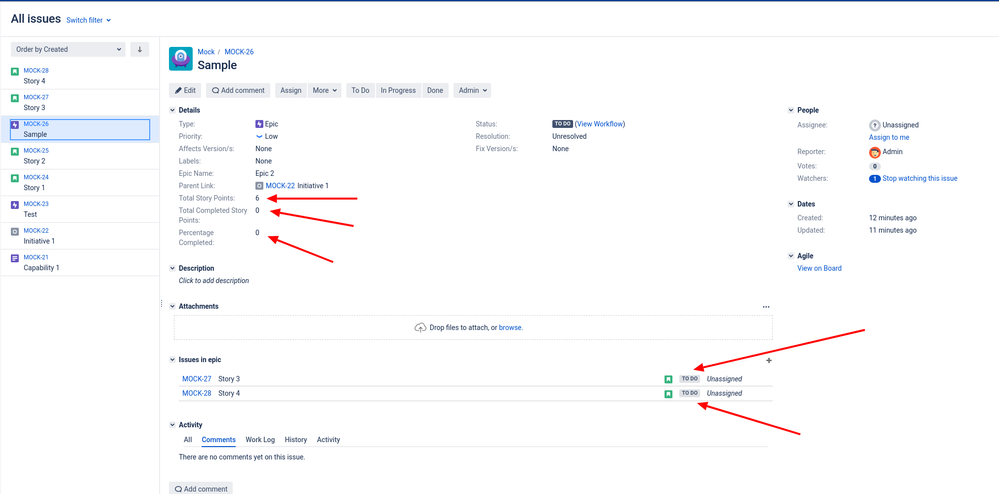Click initiative icon beside MOCK-22 in list
Image resolution: width=999 pixels, height=494 pixels.
15,232
